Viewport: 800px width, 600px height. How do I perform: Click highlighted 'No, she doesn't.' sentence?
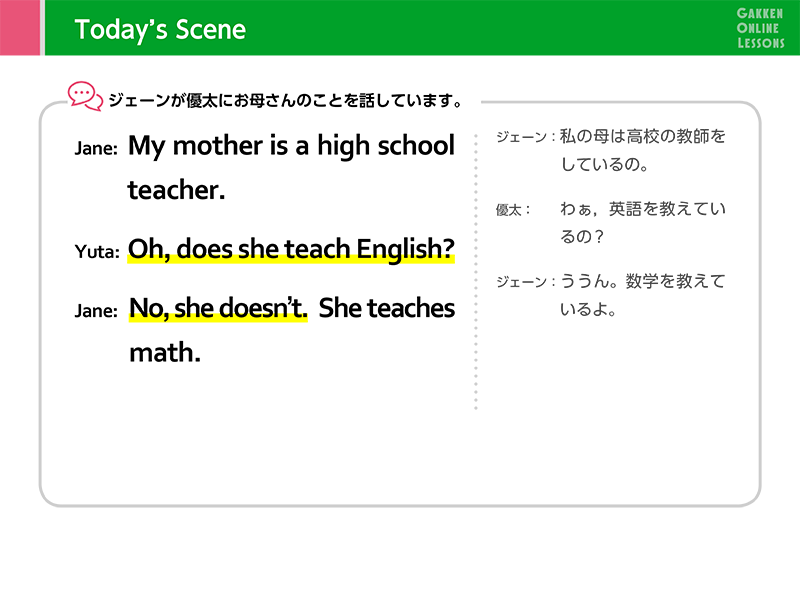(218, 309)
